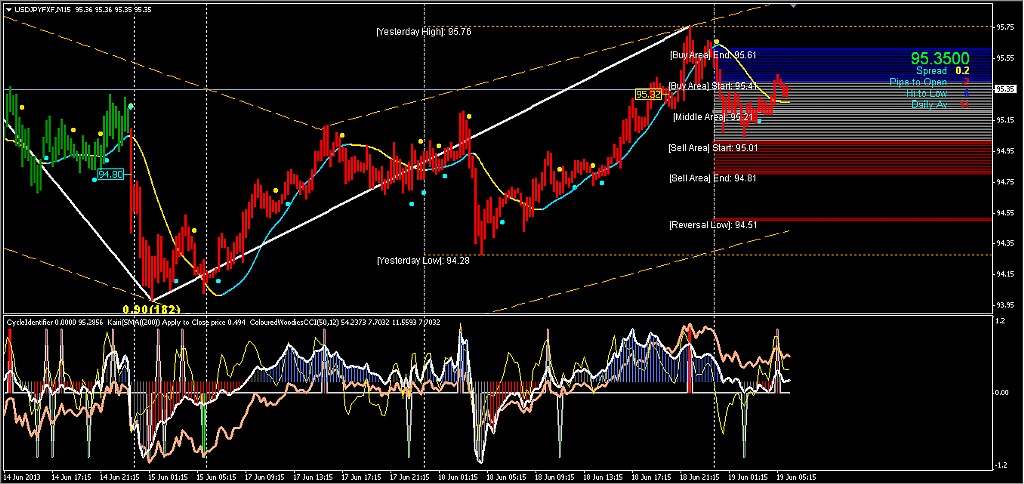Click the 94.95 price axis value
Viewport: 1024px width, 484px height.
coord(1006,152)
